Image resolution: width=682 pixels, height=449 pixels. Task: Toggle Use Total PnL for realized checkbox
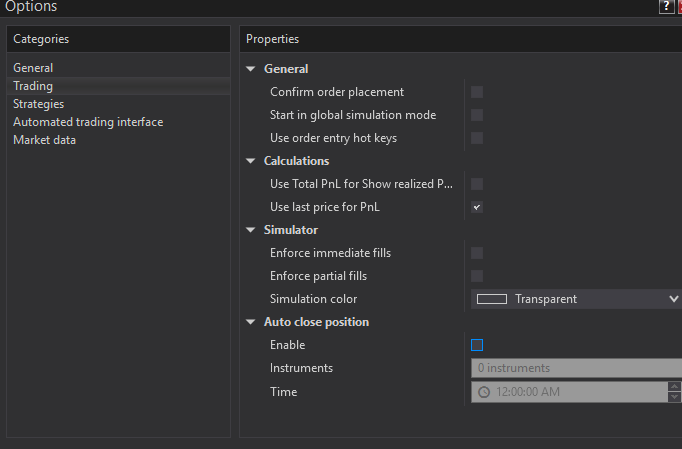(477, 184)
